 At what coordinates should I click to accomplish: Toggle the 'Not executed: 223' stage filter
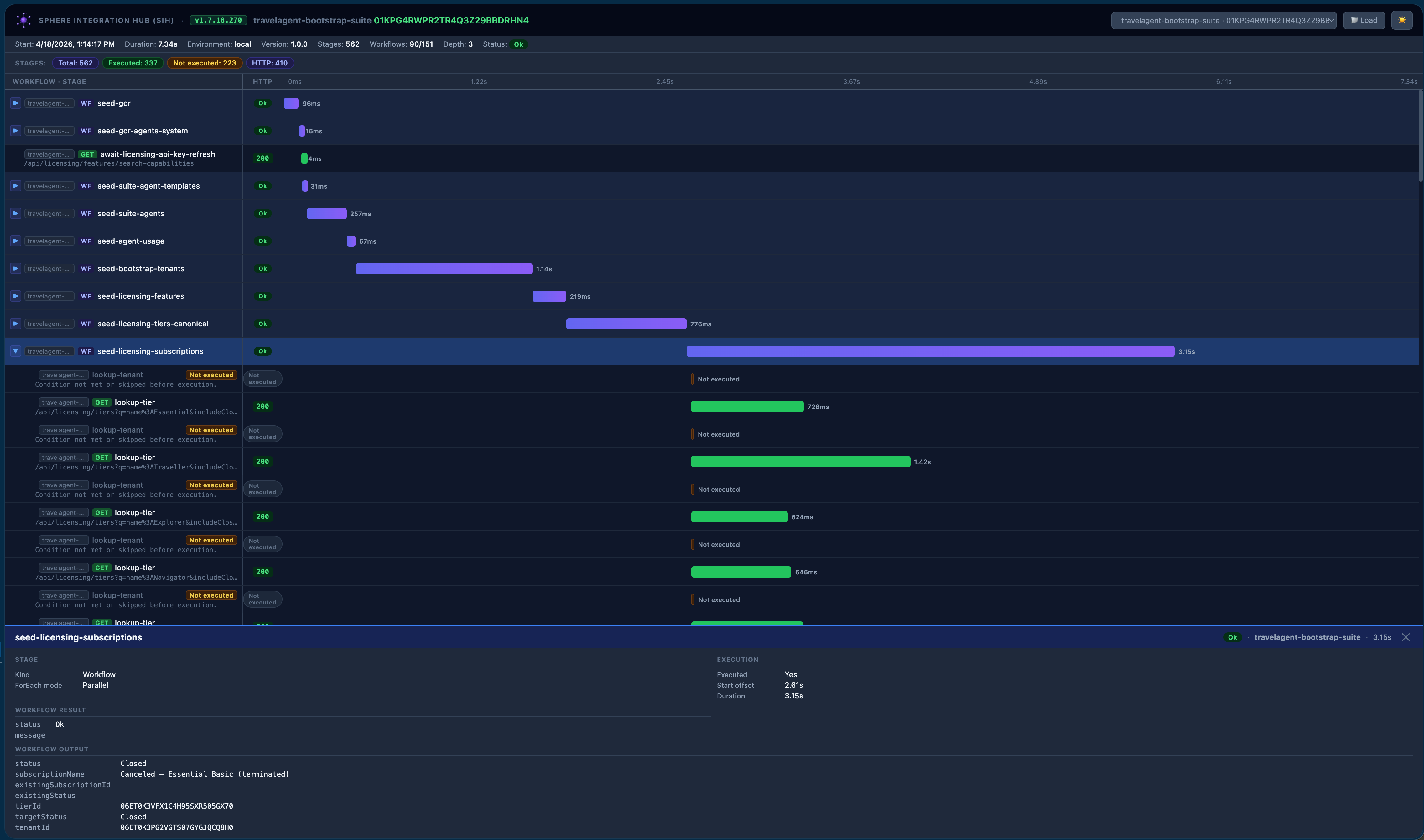pos(204,63)
